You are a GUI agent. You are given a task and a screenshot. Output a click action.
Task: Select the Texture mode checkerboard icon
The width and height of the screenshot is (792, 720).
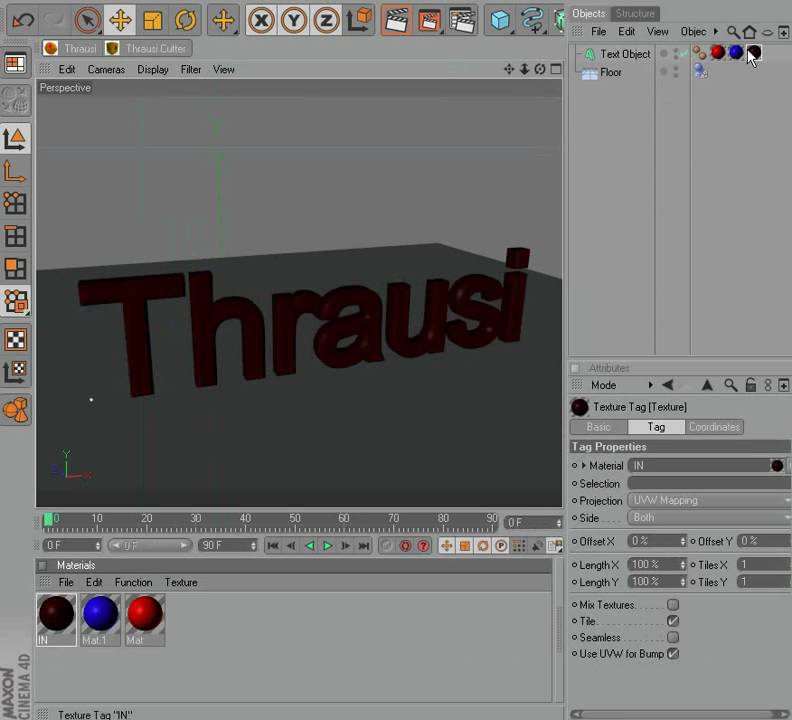point(15,340)
